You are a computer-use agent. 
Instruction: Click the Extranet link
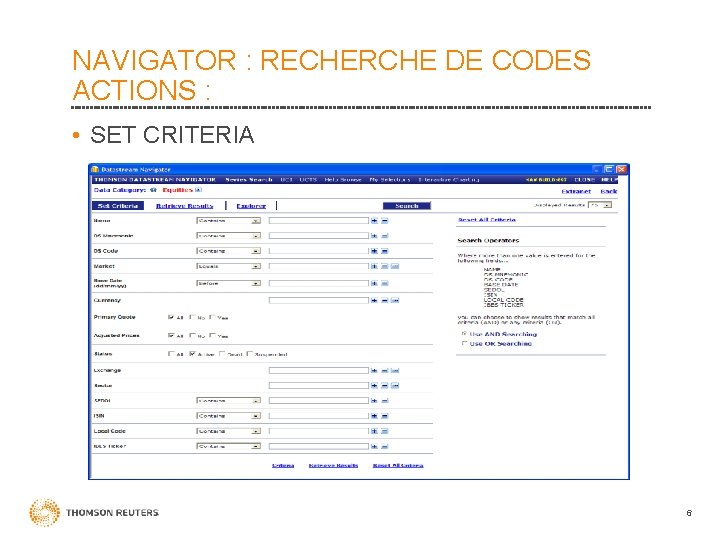(x=576, y=191)
